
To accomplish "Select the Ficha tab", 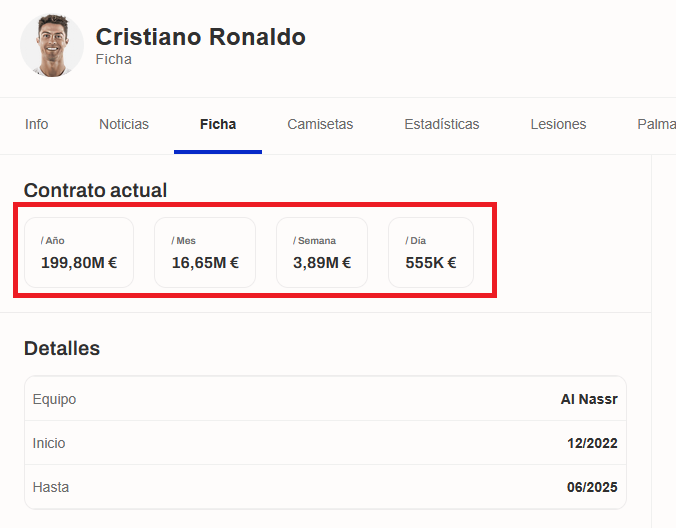I will (218, 124).
